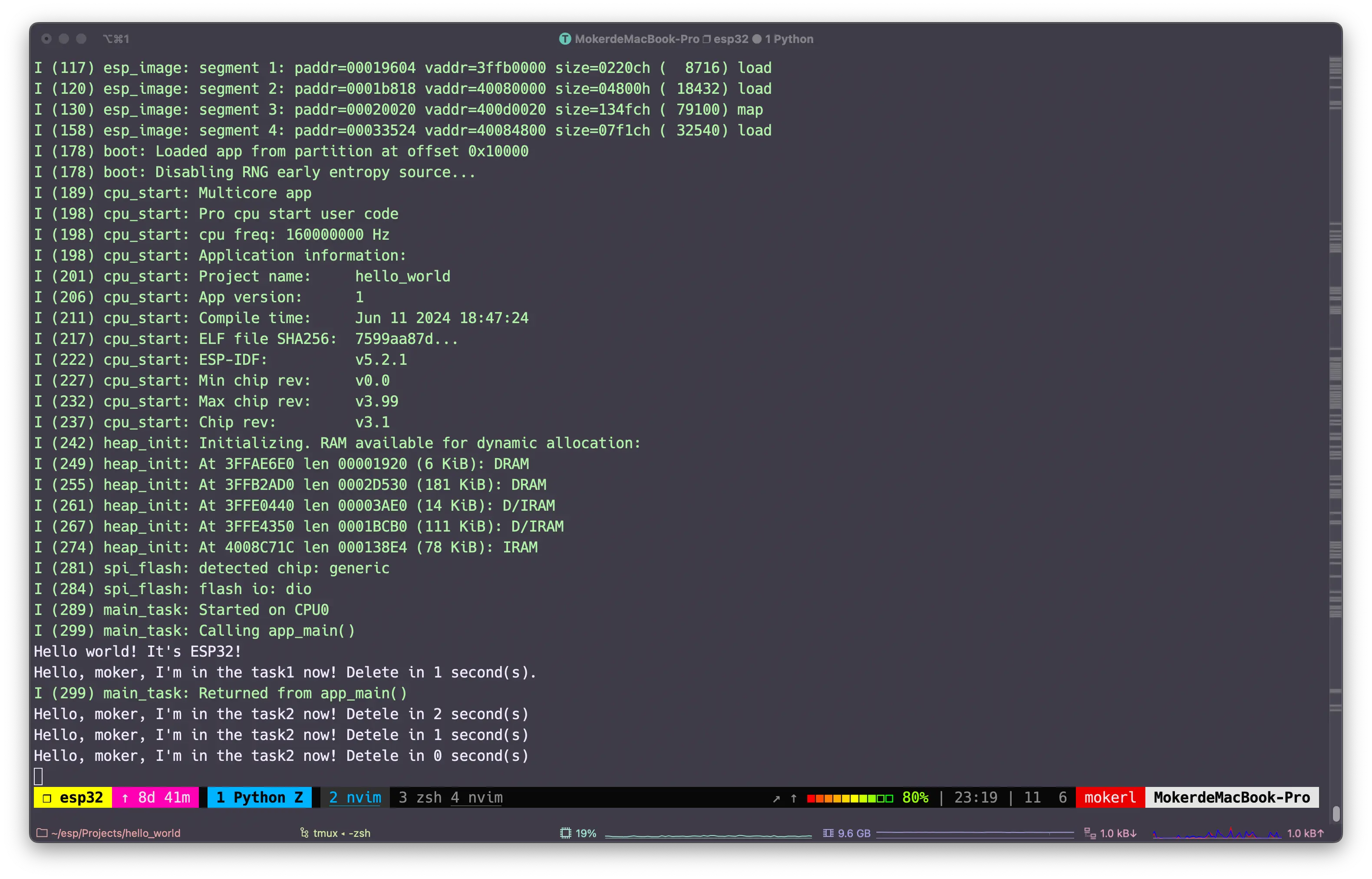
Task: Click the SHA256 value 7599aa87d...
Action: [x=406, y=339]
